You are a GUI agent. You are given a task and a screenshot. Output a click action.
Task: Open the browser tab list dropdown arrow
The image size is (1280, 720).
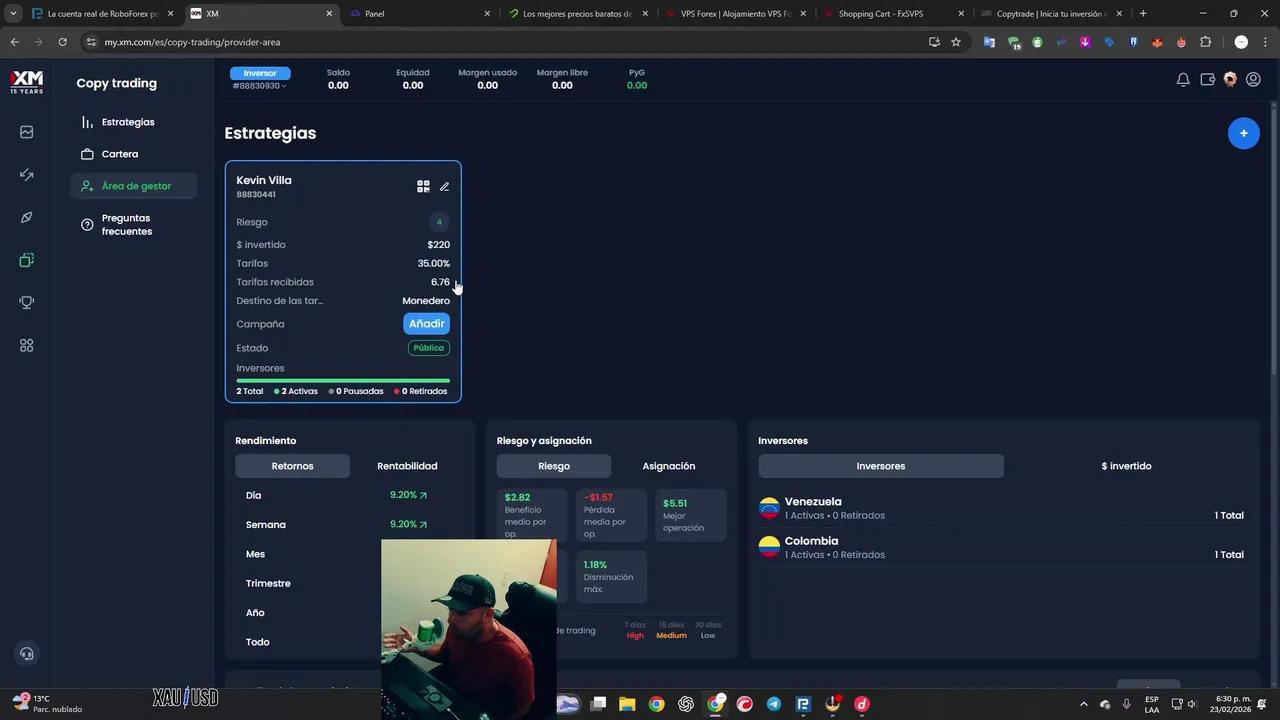coord(13,14)
